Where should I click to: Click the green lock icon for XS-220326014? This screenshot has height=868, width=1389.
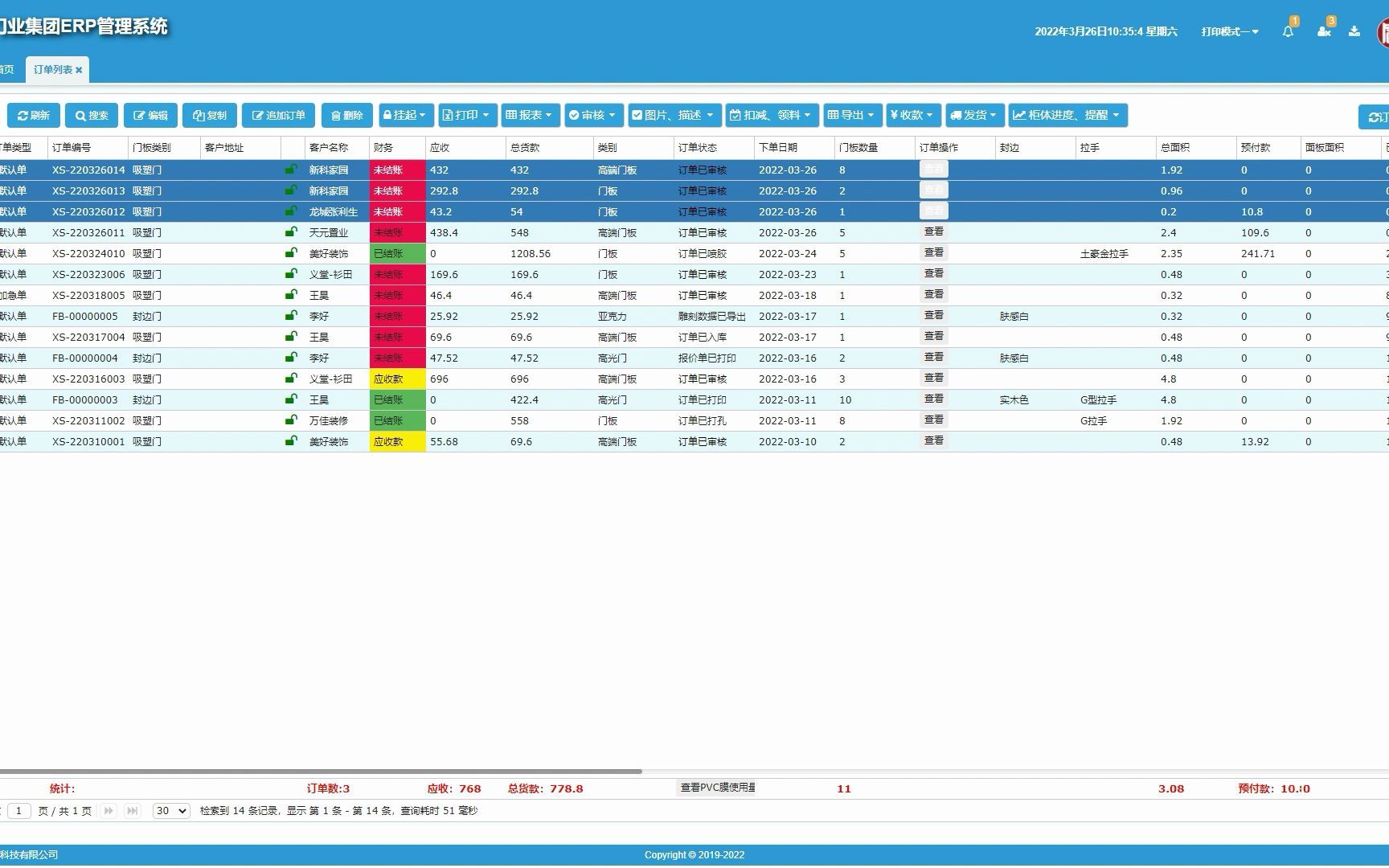click(291, 170)
